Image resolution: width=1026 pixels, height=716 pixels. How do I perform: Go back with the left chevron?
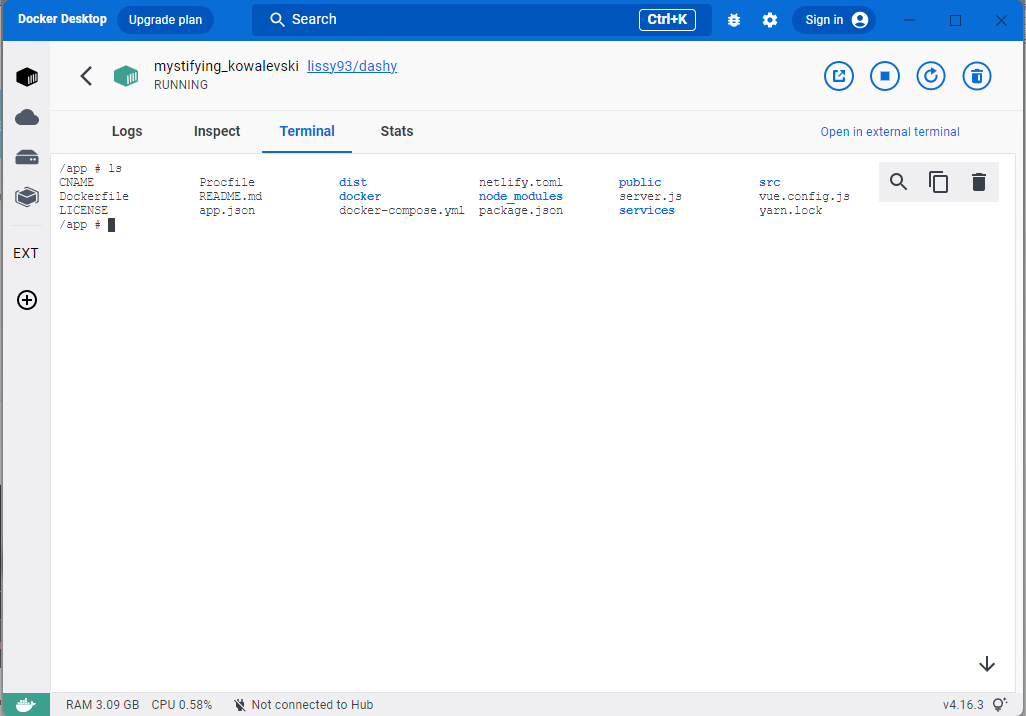tap(86, 76)
